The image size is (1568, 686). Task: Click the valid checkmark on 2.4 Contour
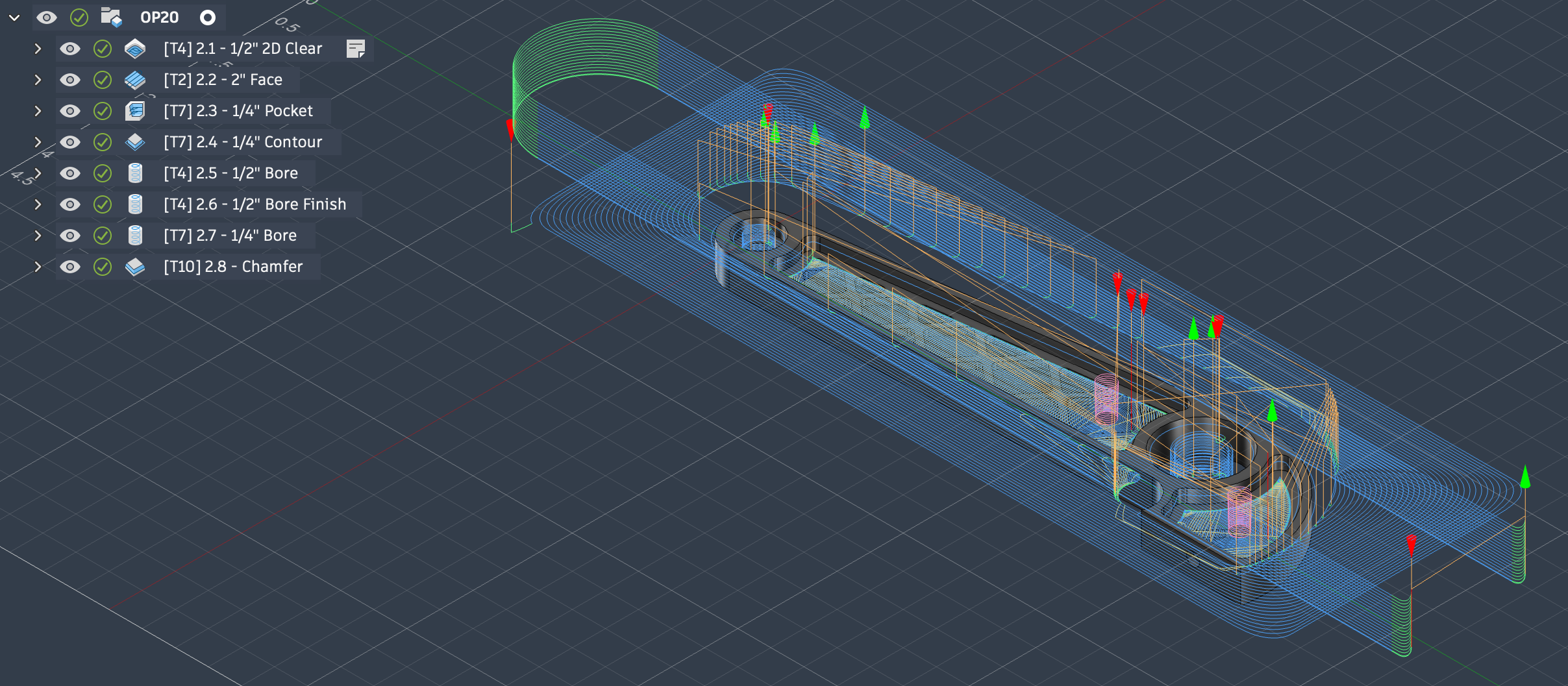pos(103,142)
